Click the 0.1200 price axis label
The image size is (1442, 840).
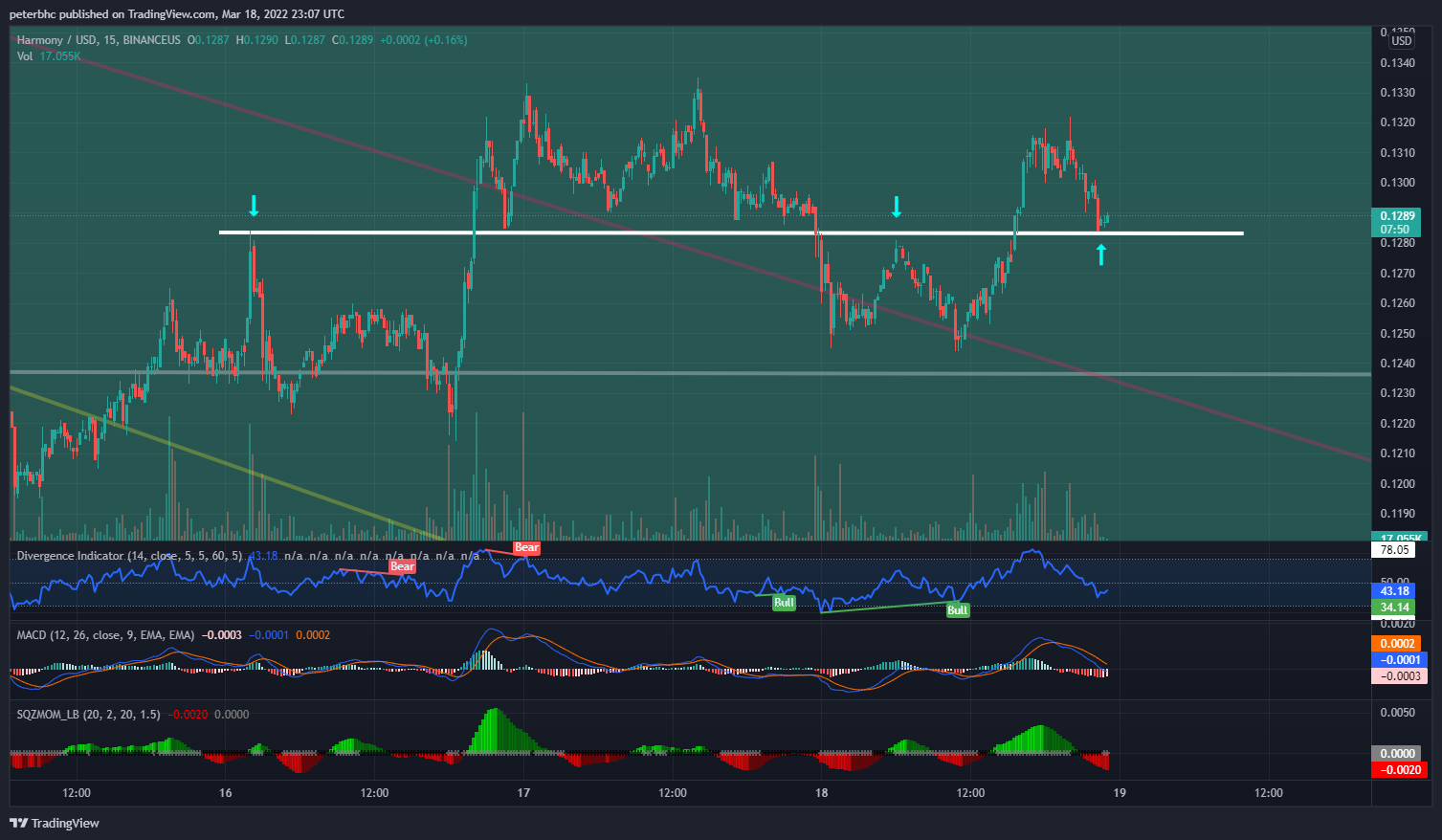[1397, 484]
